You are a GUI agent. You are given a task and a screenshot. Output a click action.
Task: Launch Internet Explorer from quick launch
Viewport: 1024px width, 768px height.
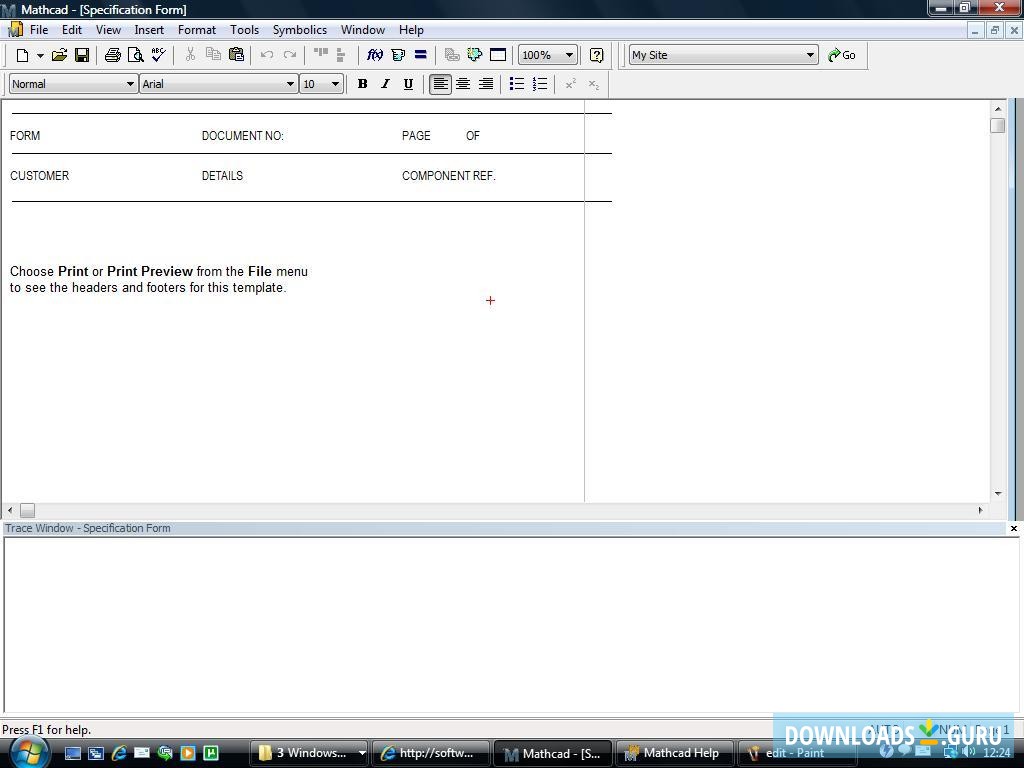pos(119,753)
